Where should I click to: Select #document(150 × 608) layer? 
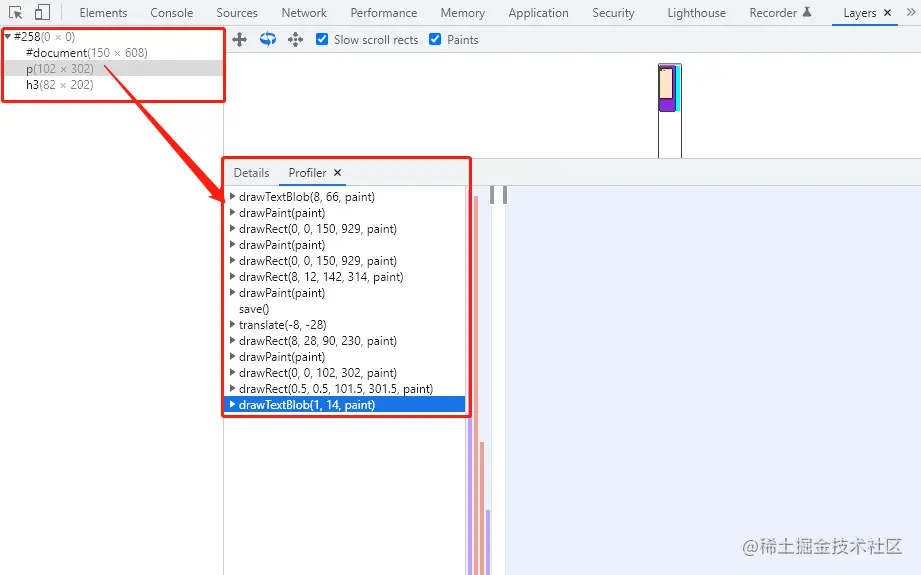87,53
